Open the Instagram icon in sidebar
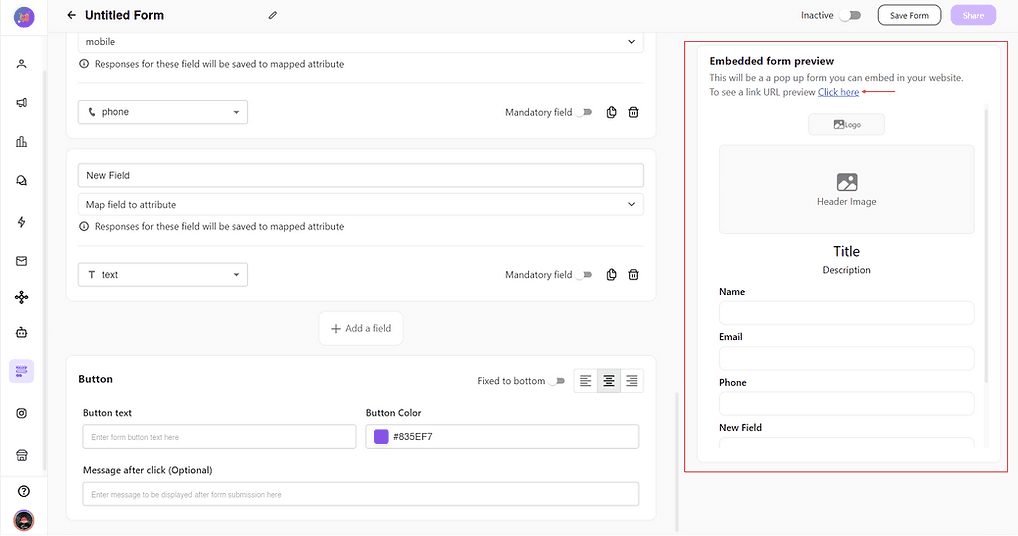 (21, 413)
